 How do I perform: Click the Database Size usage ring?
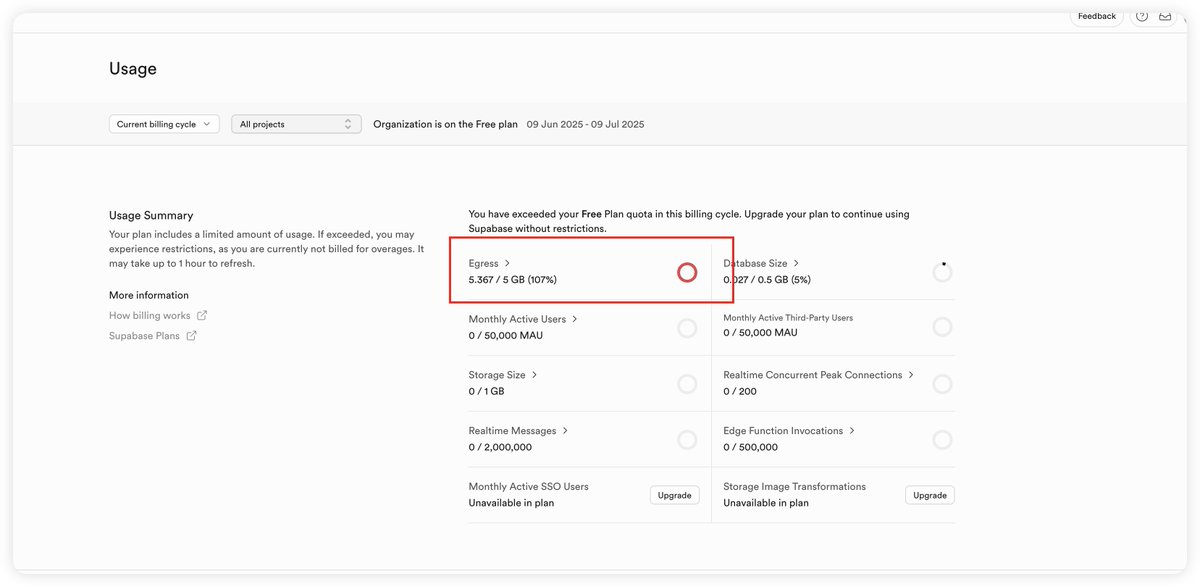point(942,272)
